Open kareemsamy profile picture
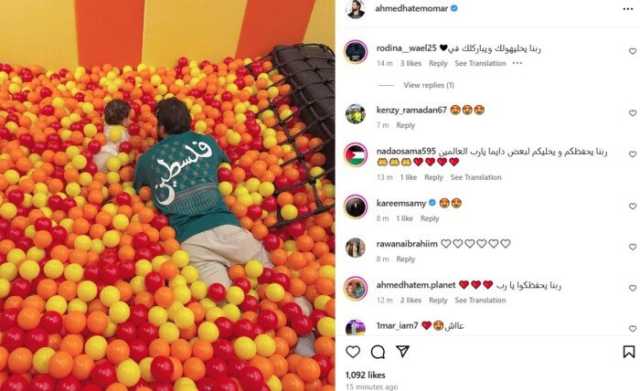This screenshot has height=391, width=640. click(356, 206)
